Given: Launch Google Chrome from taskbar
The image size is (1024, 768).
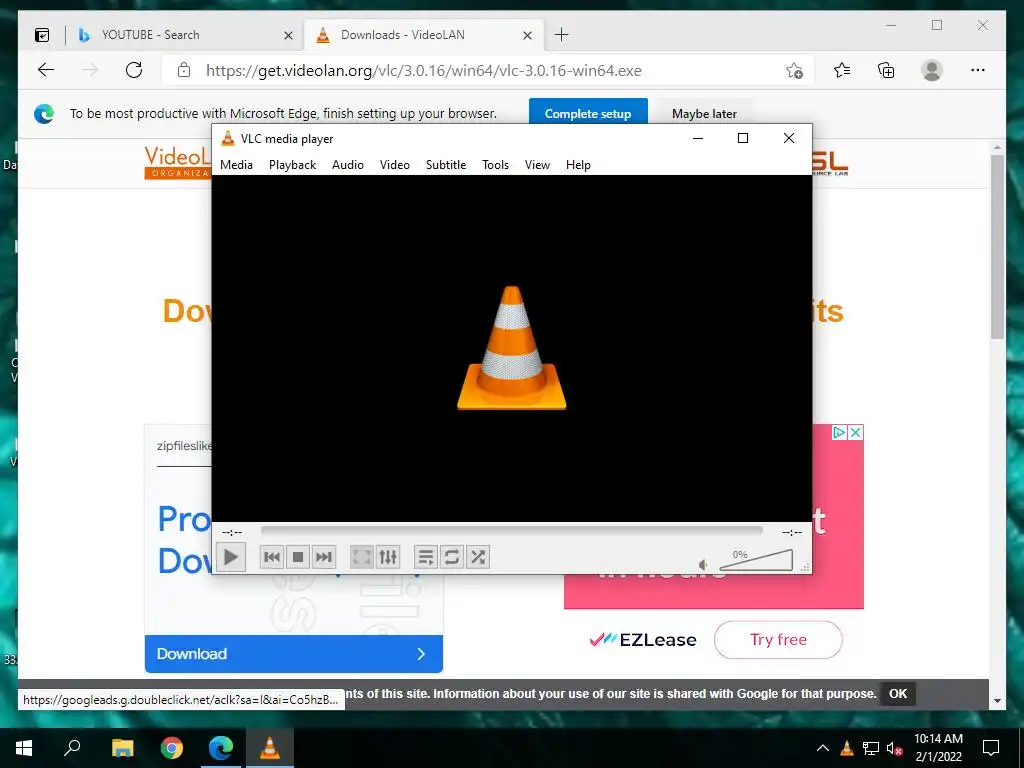Looking at the screenshot, I should click(172, 748).
